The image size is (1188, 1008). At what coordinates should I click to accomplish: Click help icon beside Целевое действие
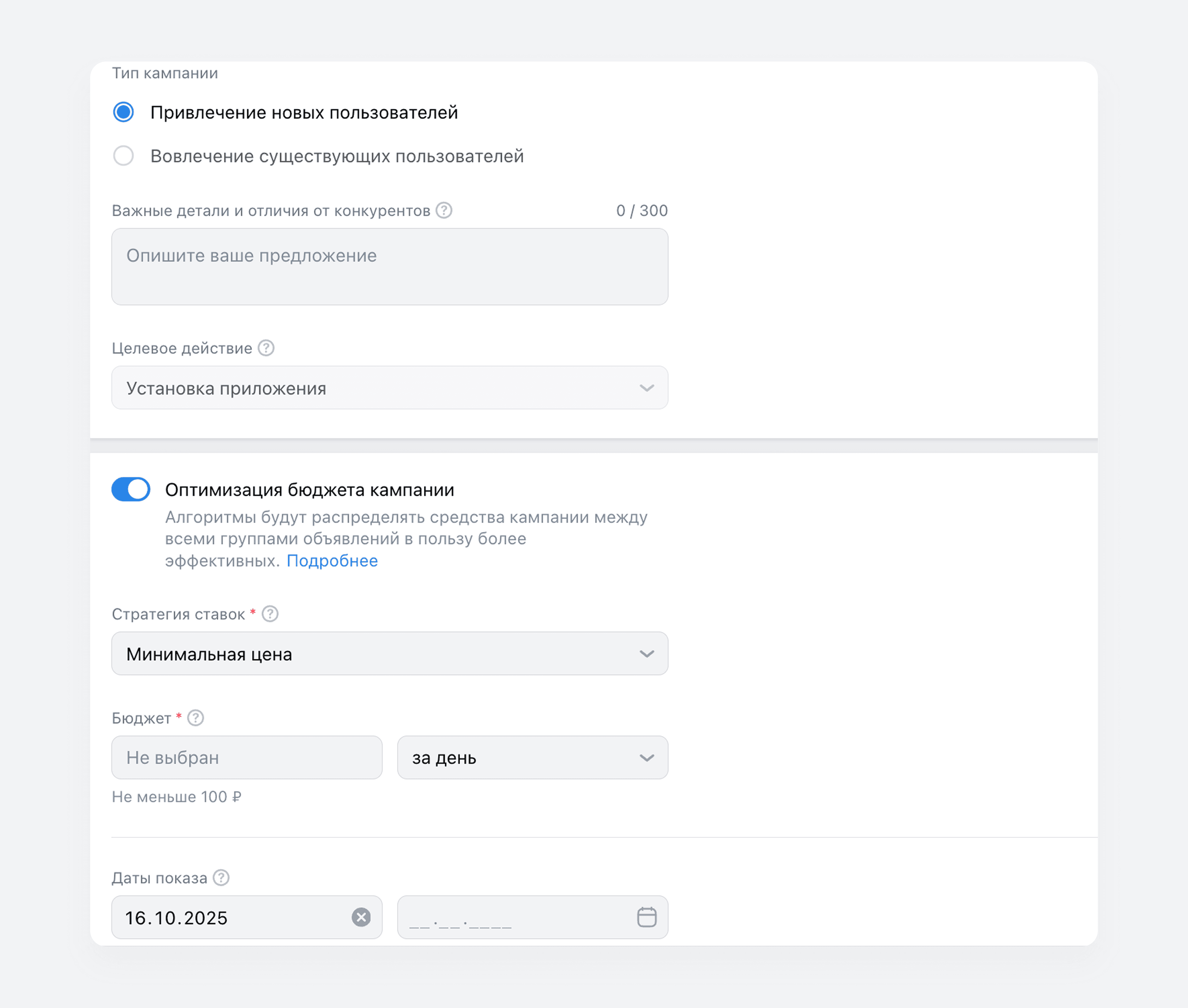[x=266, y=348]
